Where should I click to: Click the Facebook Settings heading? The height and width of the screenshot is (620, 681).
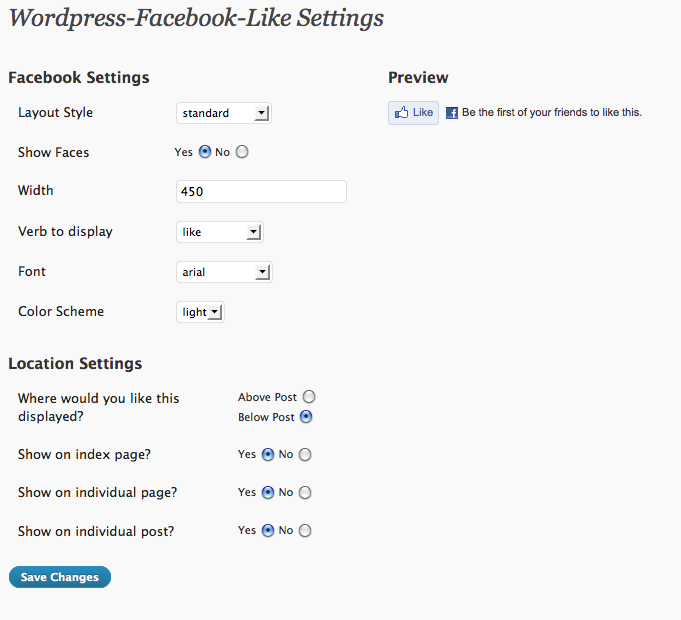[79, 78]
